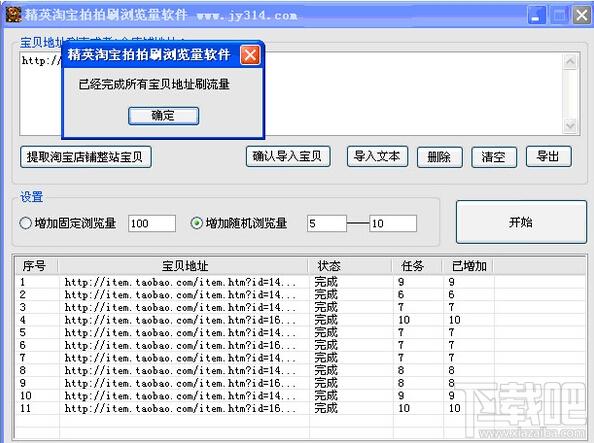Click the 导出 button
Viewport: 594px width, 443px height.
click(x=549, y=157)
